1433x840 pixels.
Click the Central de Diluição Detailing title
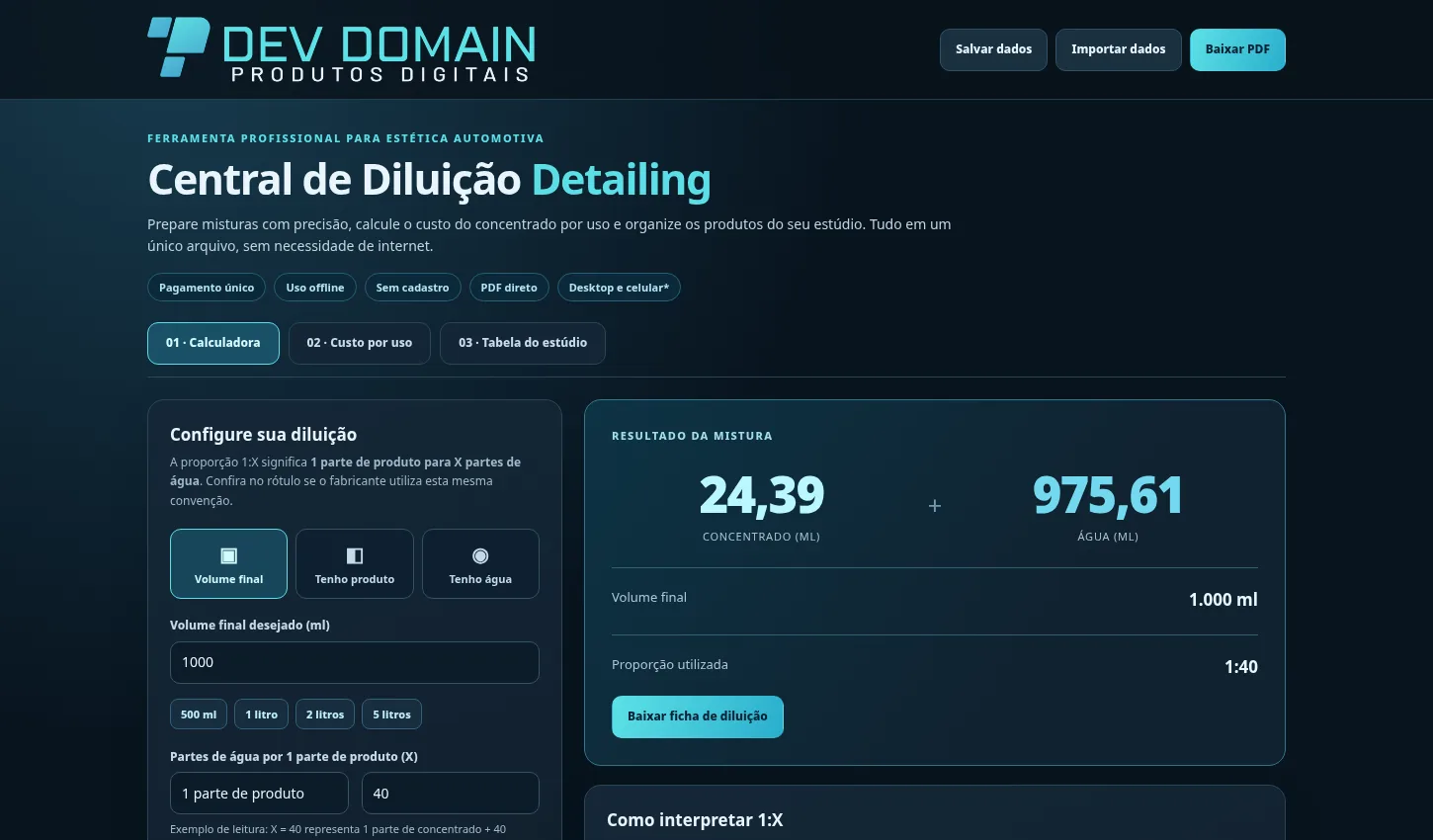pyautogui.click(x=429, y=180)
